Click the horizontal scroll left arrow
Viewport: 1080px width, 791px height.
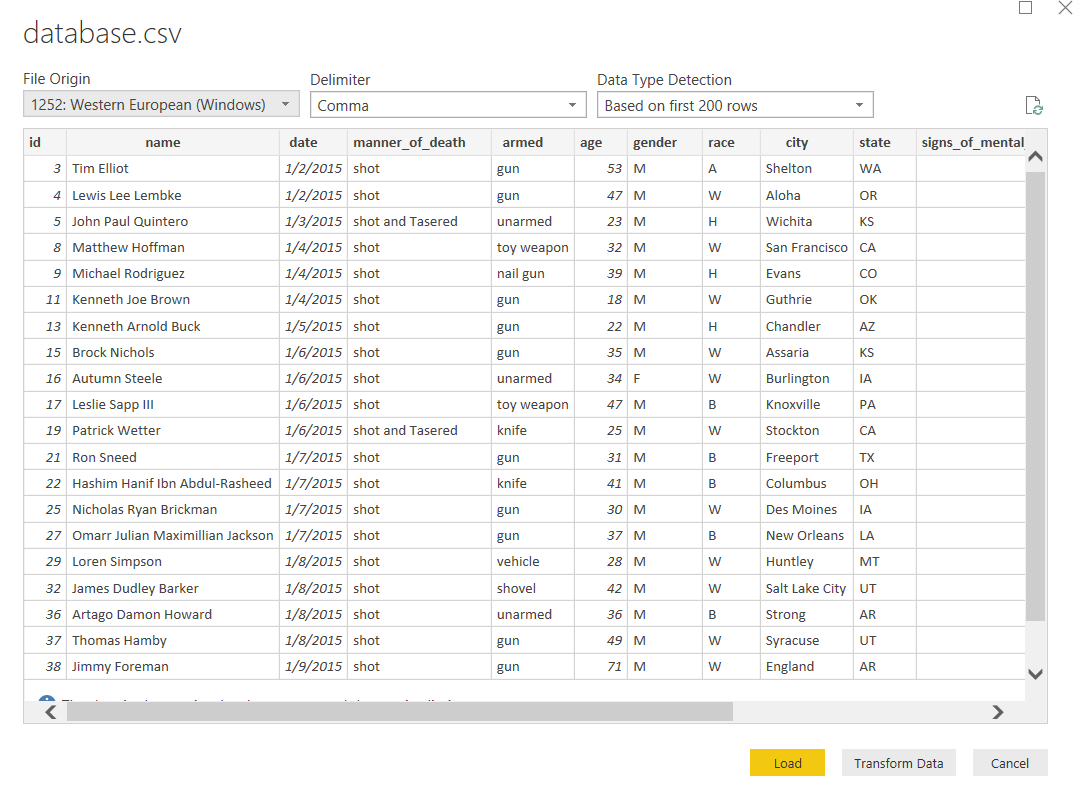[50, 712]
